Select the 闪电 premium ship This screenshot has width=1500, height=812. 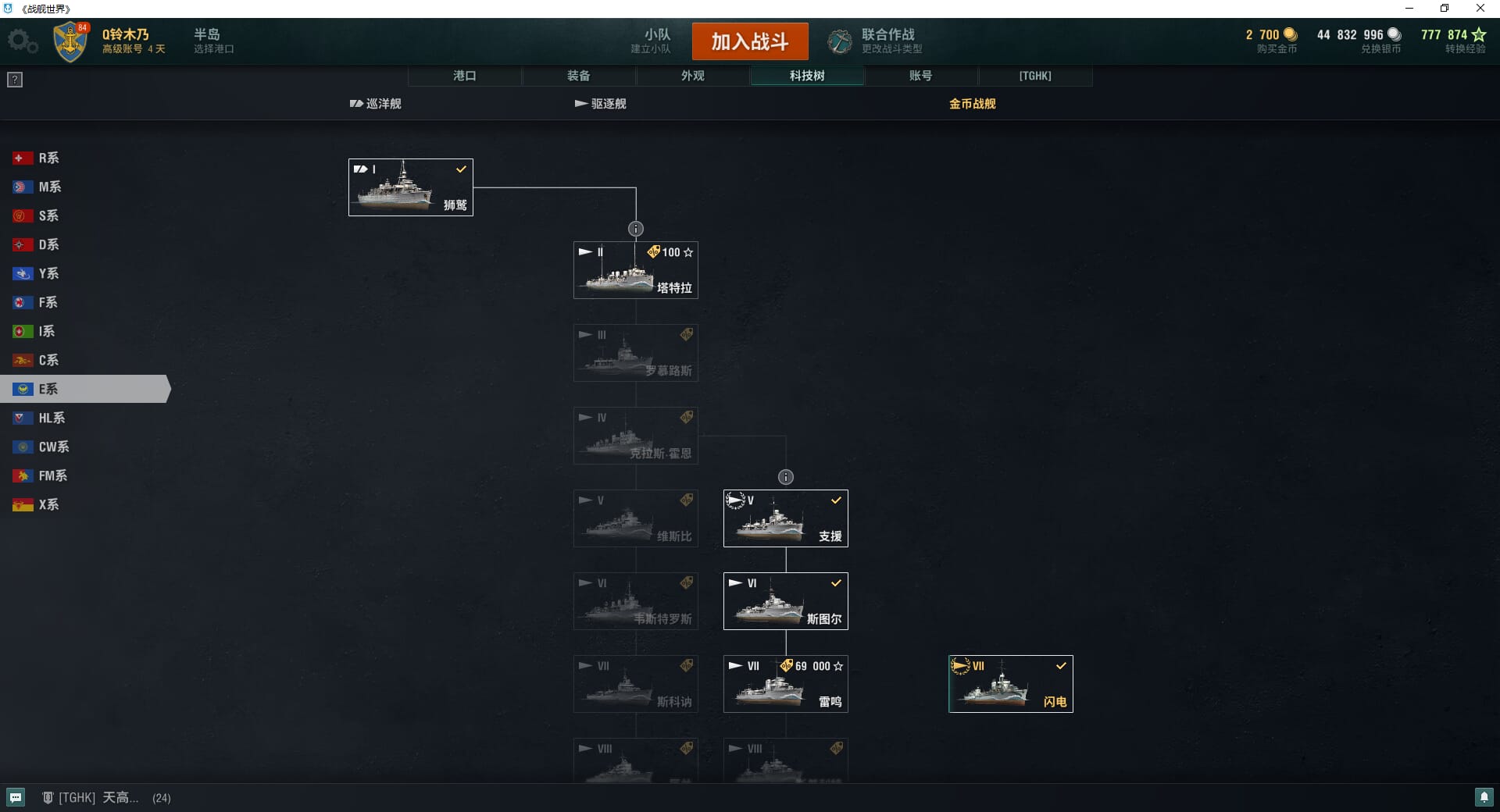click(1011, 684)
